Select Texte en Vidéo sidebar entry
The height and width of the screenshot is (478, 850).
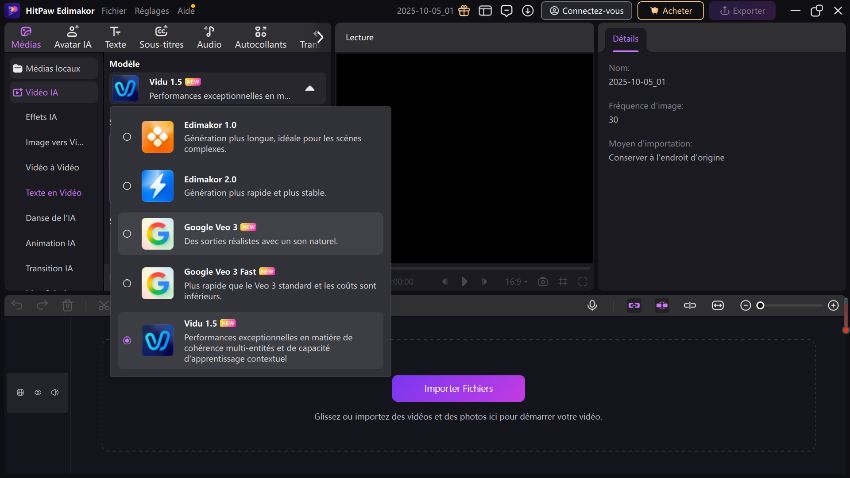(x=53, y=192)
